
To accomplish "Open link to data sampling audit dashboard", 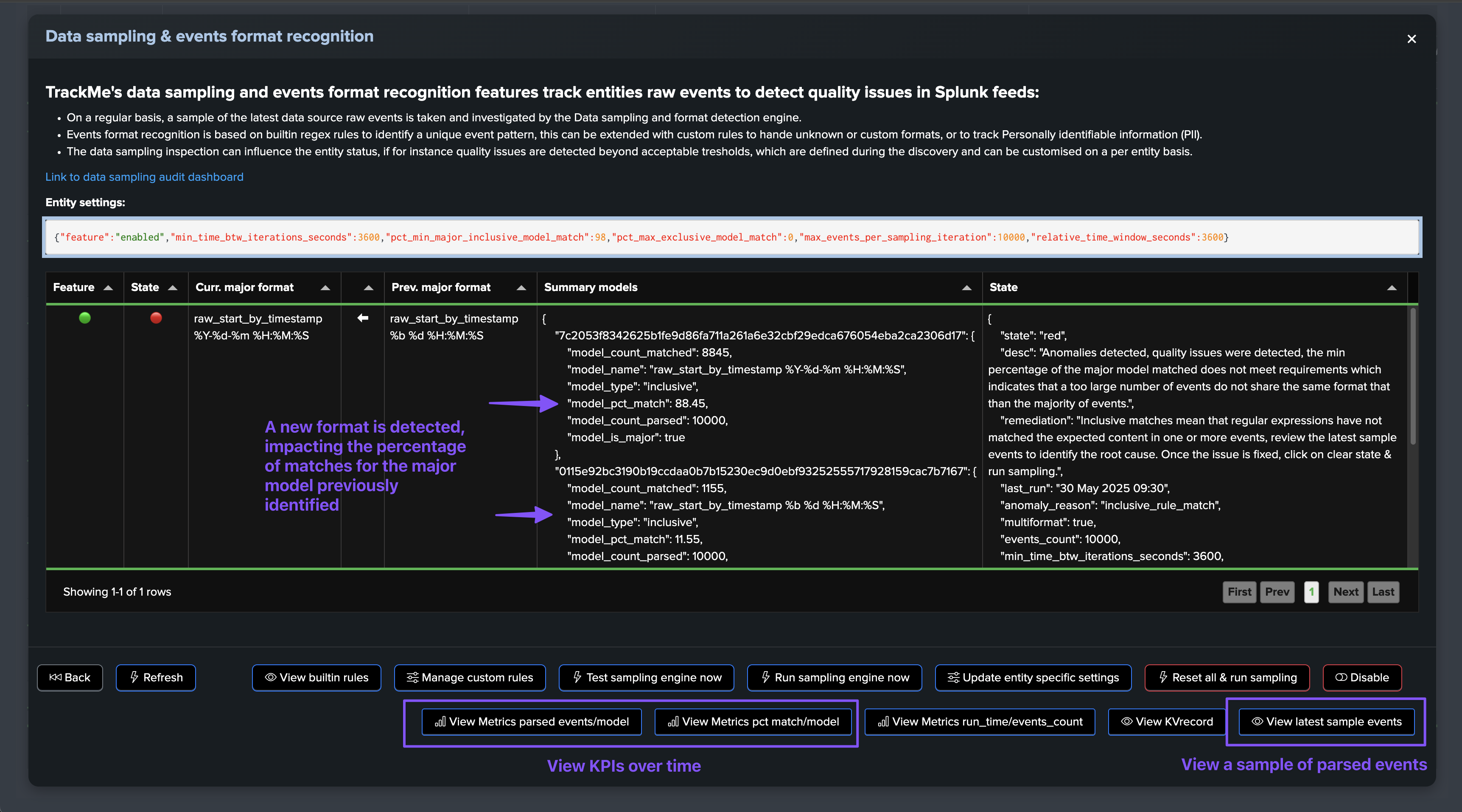I will coord(144,177).
